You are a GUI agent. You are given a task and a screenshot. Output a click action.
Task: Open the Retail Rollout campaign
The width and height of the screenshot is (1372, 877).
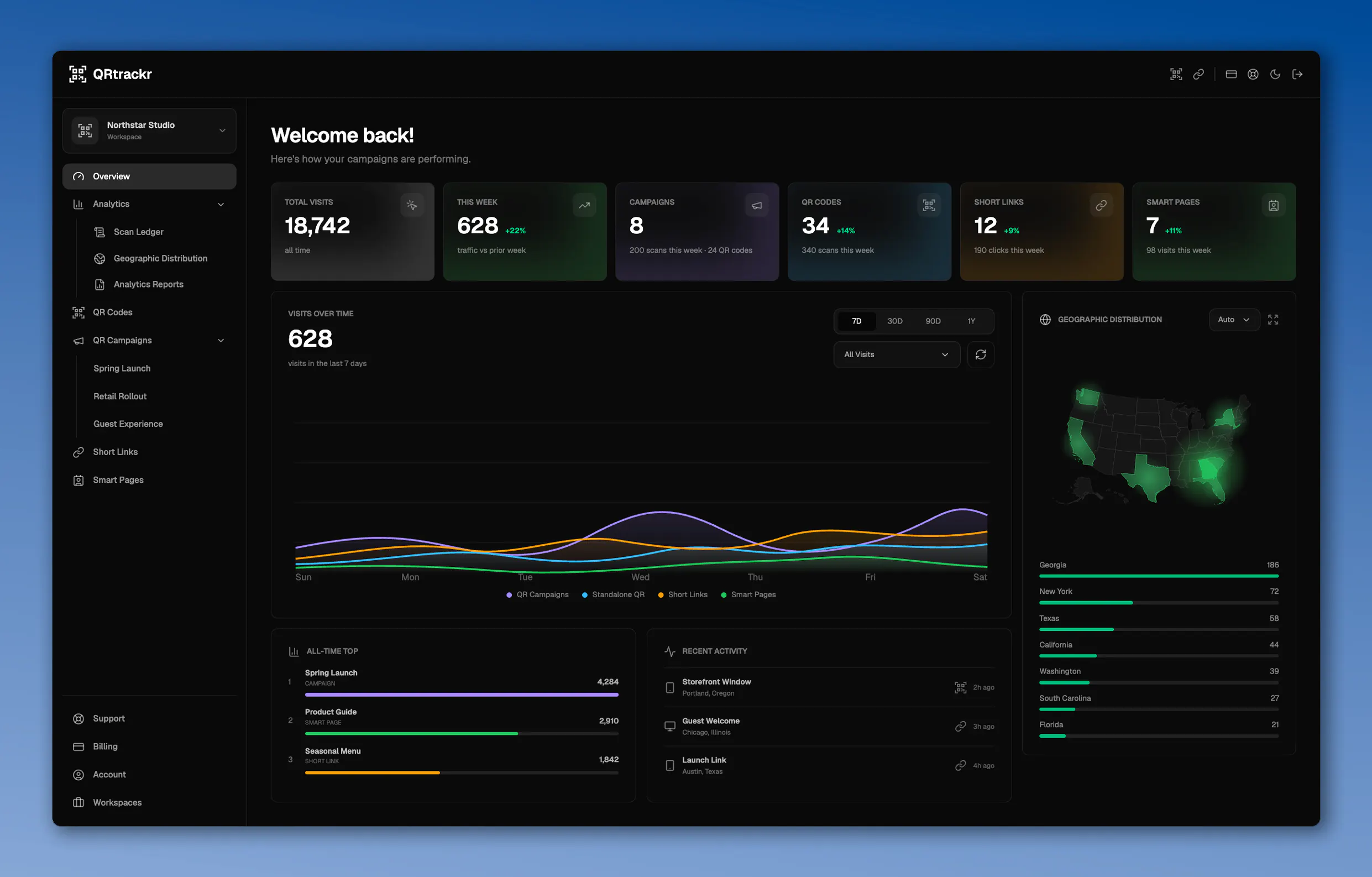[119, 396]
